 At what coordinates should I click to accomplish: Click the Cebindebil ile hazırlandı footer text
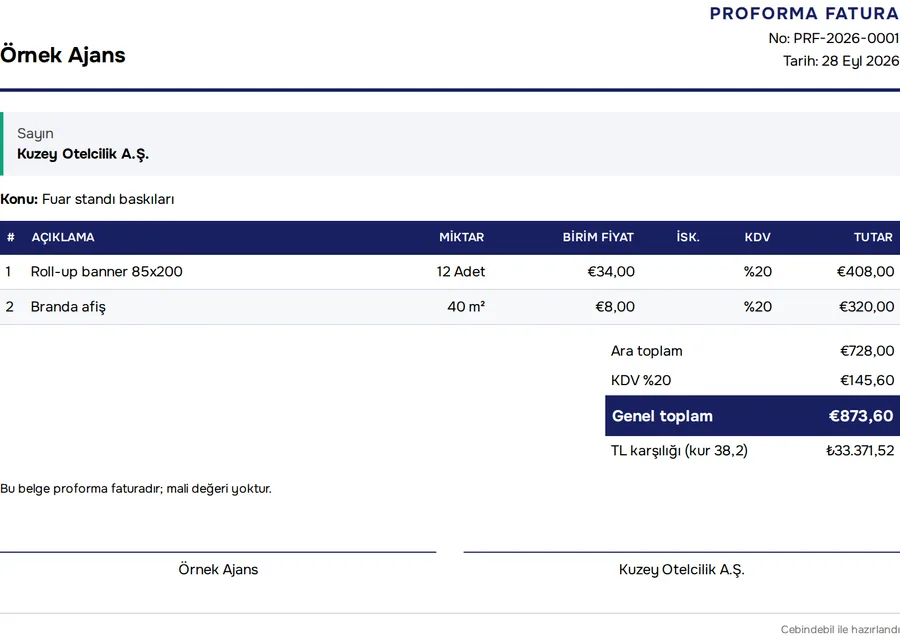(x=840, y=629)
